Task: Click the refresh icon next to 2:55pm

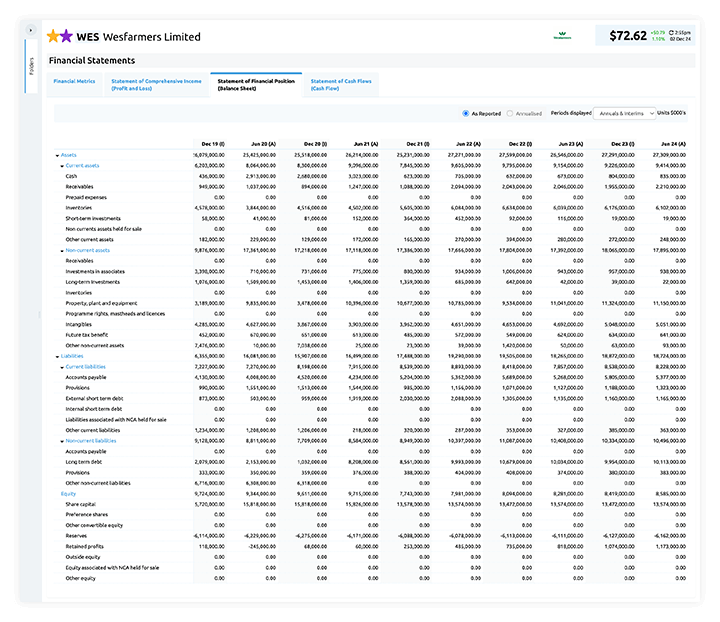Action: tap(674, 31)
